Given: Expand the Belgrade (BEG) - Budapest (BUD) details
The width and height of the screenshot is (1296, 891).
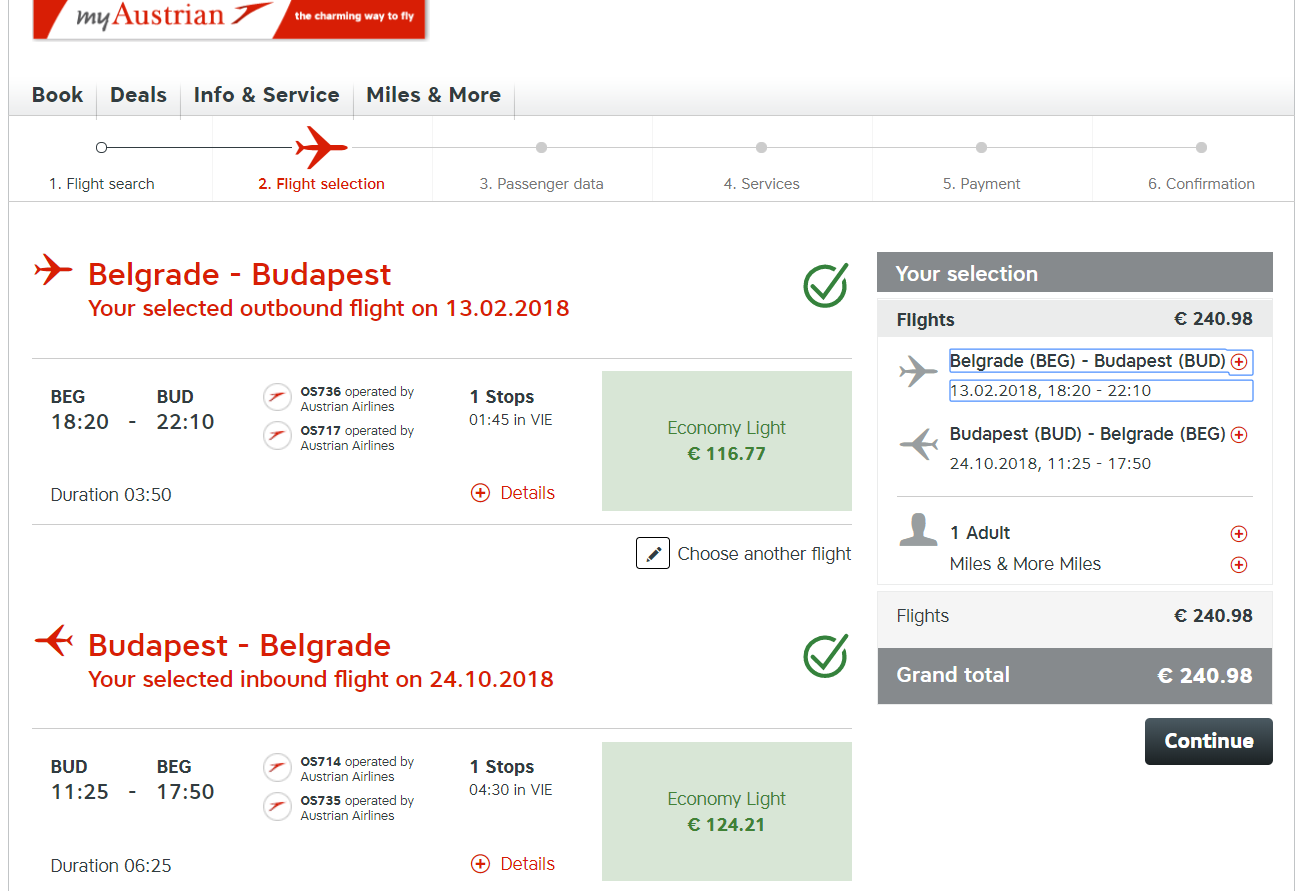Looking at the screenshot, I should point(1239,361).
